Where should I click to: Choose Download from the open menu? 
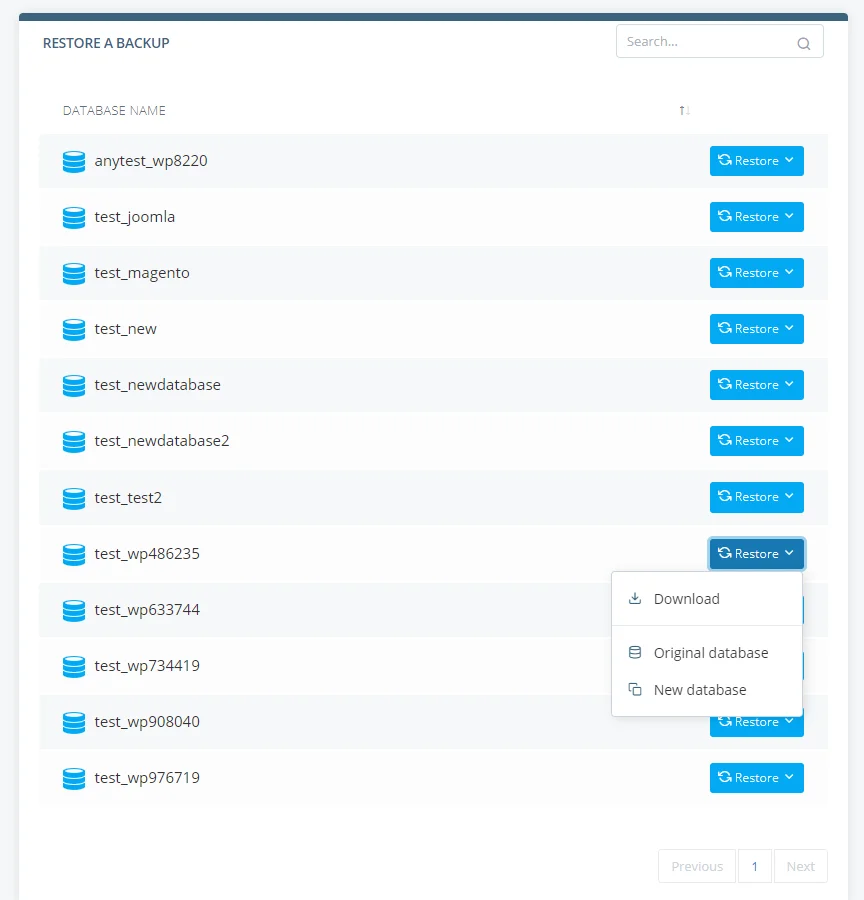point(687,598)
